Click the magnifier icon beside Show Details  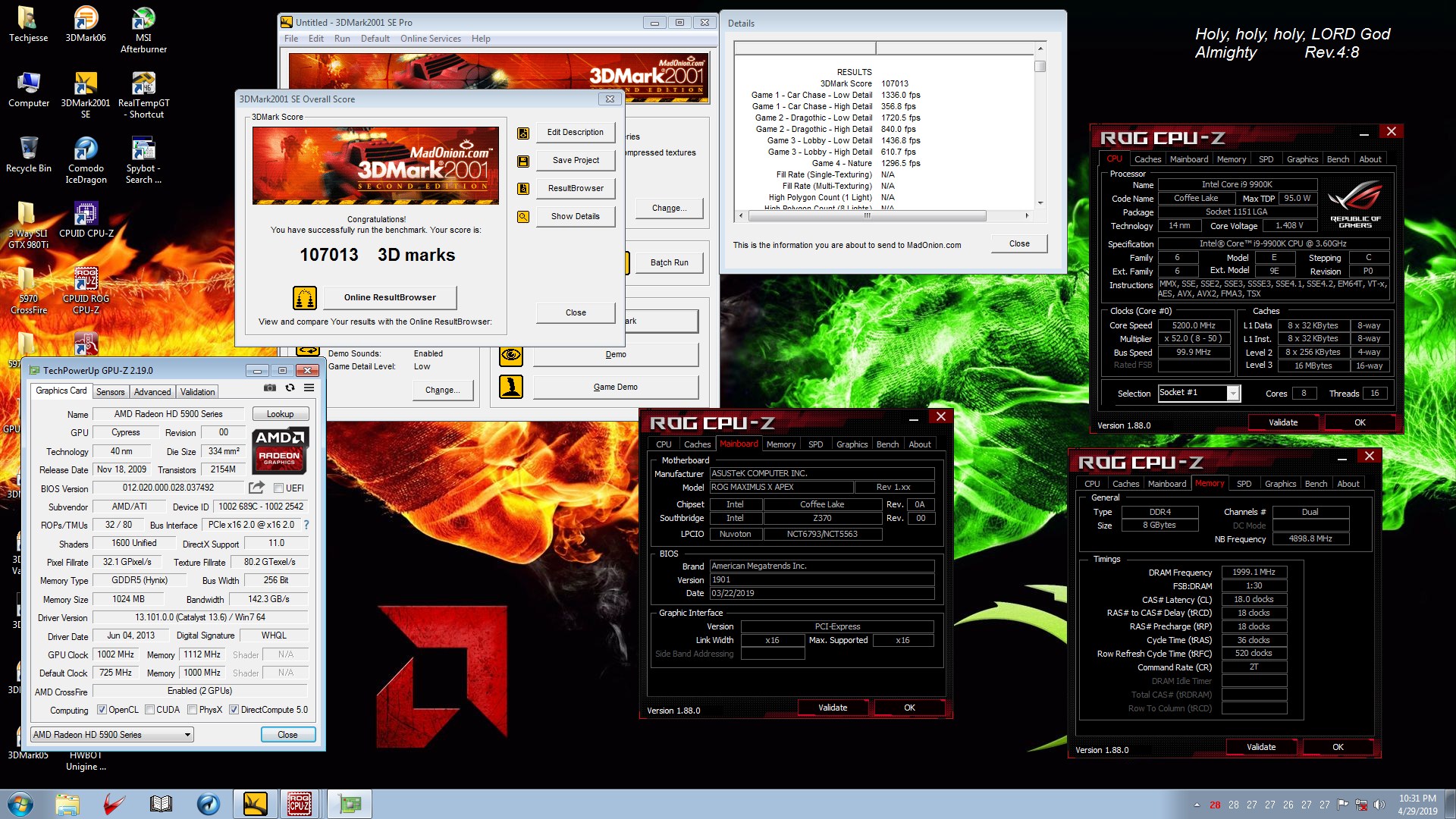tap(523, 217)
